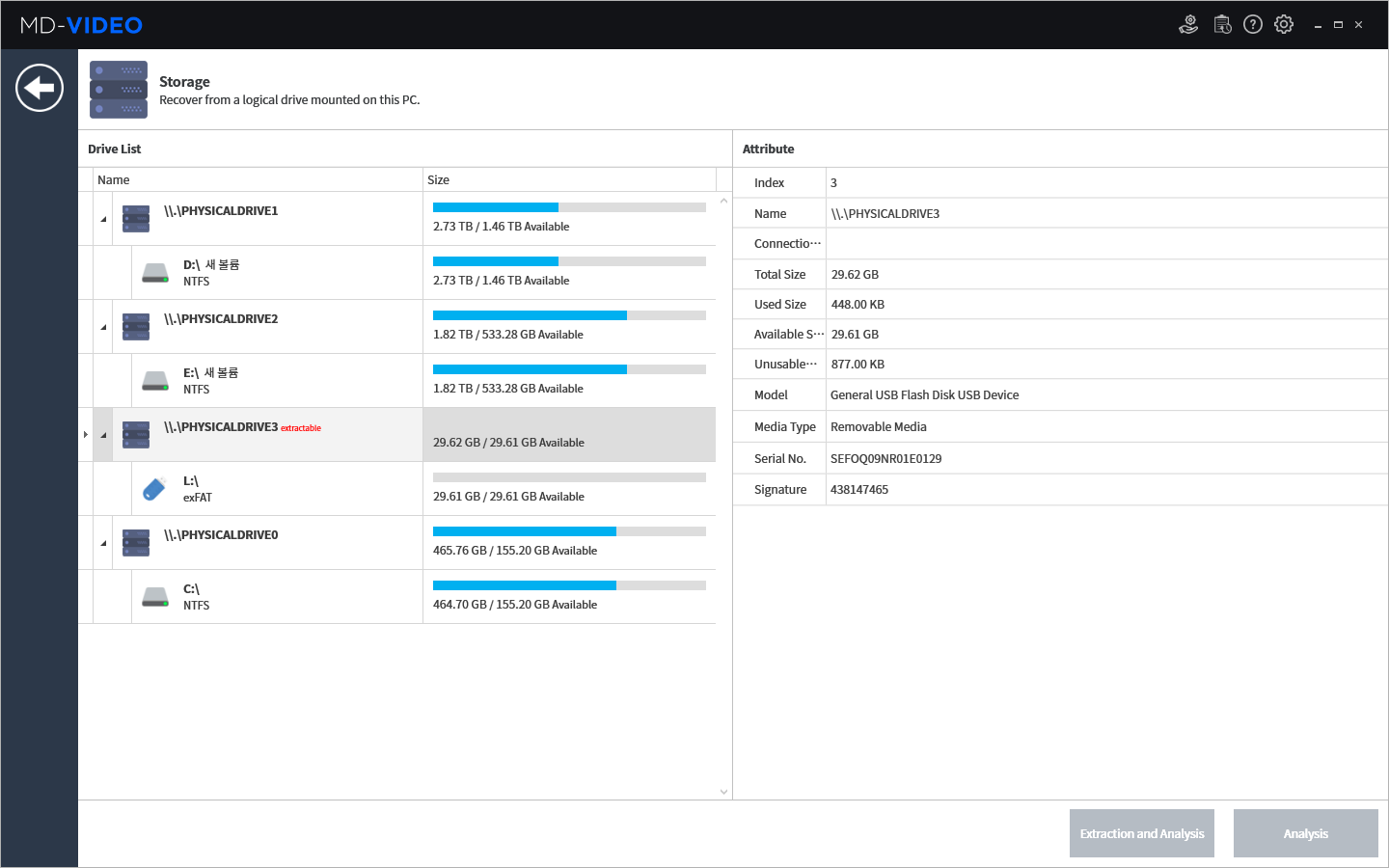This screenshot has width=1389, height=868.
Task: Select the \\.\PHYSICALDRIVE1 row
Action: 396,219
